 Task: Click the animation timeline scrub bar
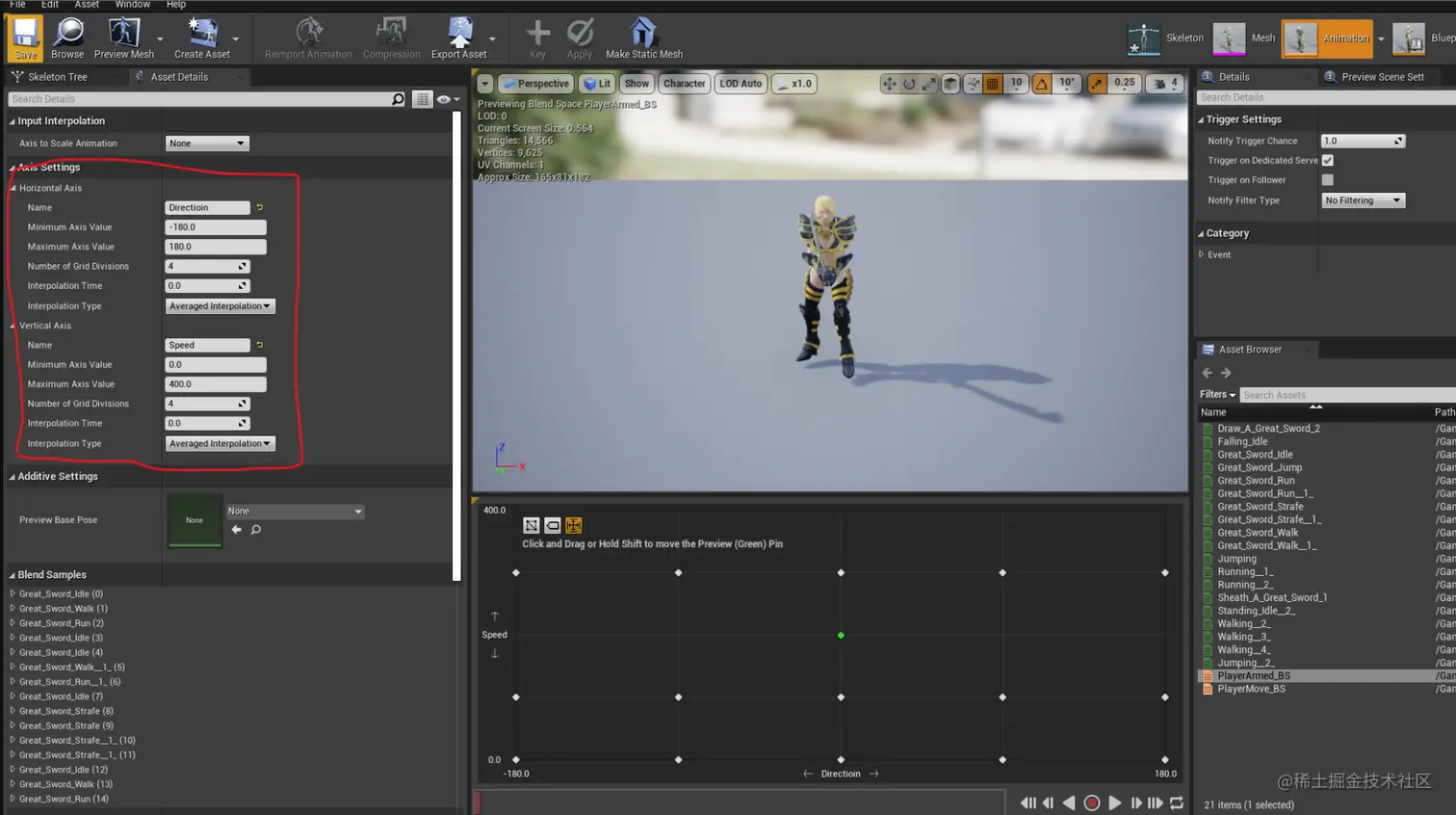(x=740, y=802)
